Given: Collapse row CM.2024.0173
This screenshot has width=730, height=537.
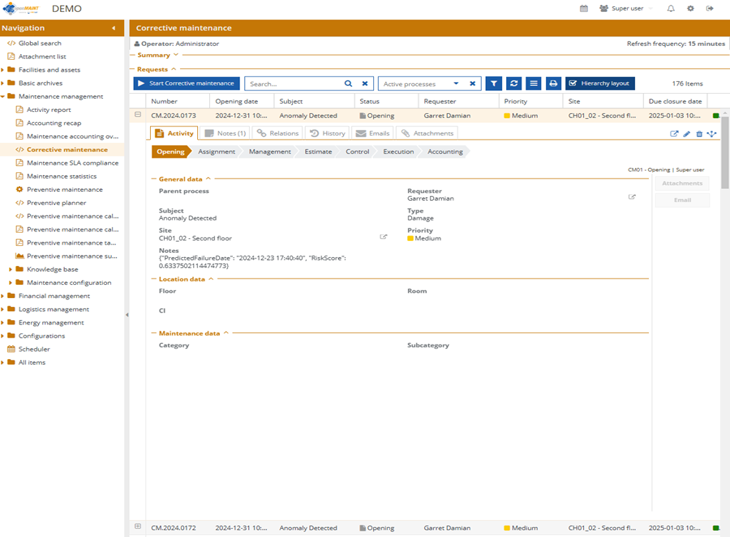Looking at the screenshot, I should (x=138, y=114).
